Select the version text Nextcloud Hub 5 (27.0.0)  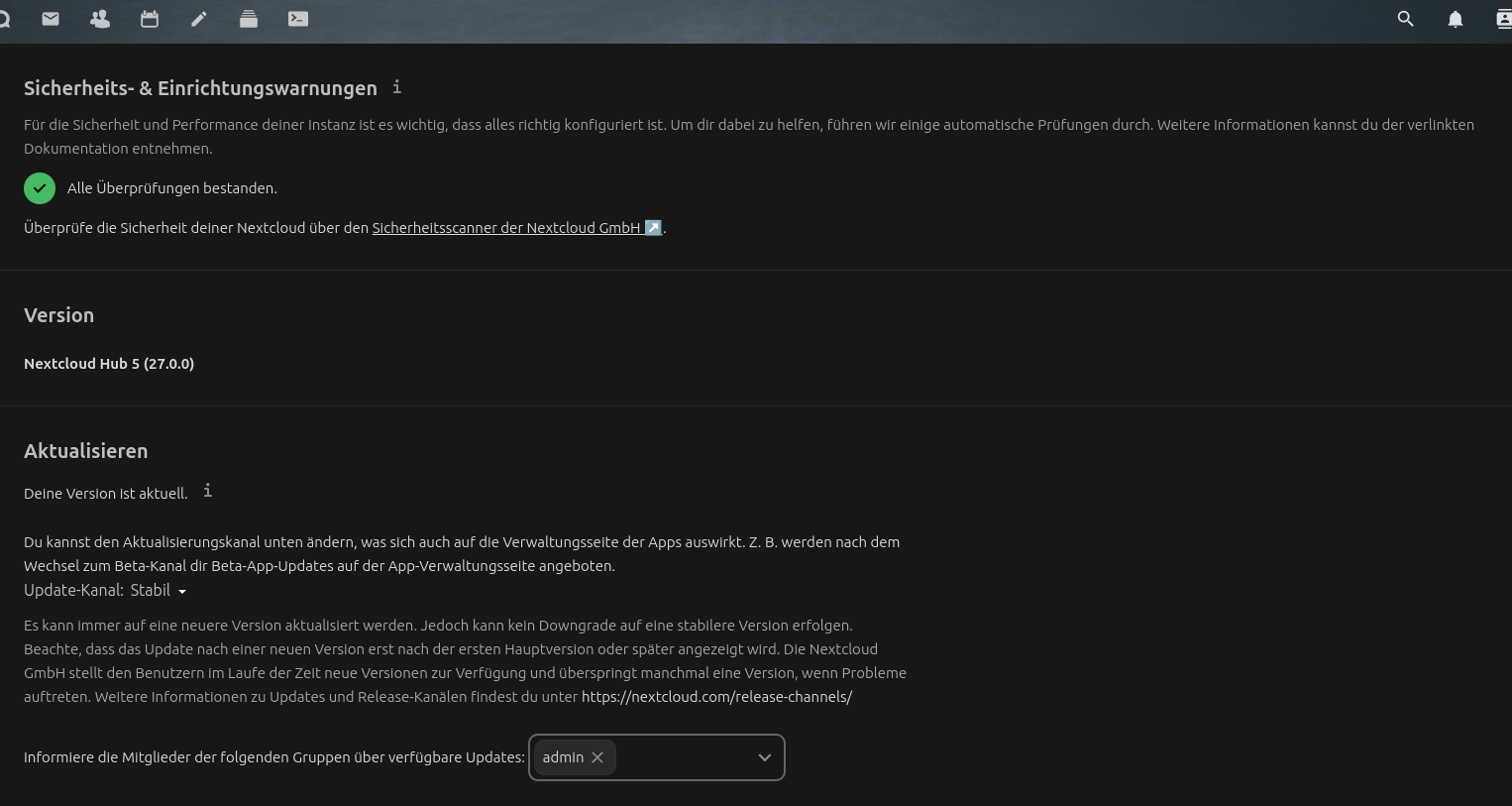click(x=109, y=364)
